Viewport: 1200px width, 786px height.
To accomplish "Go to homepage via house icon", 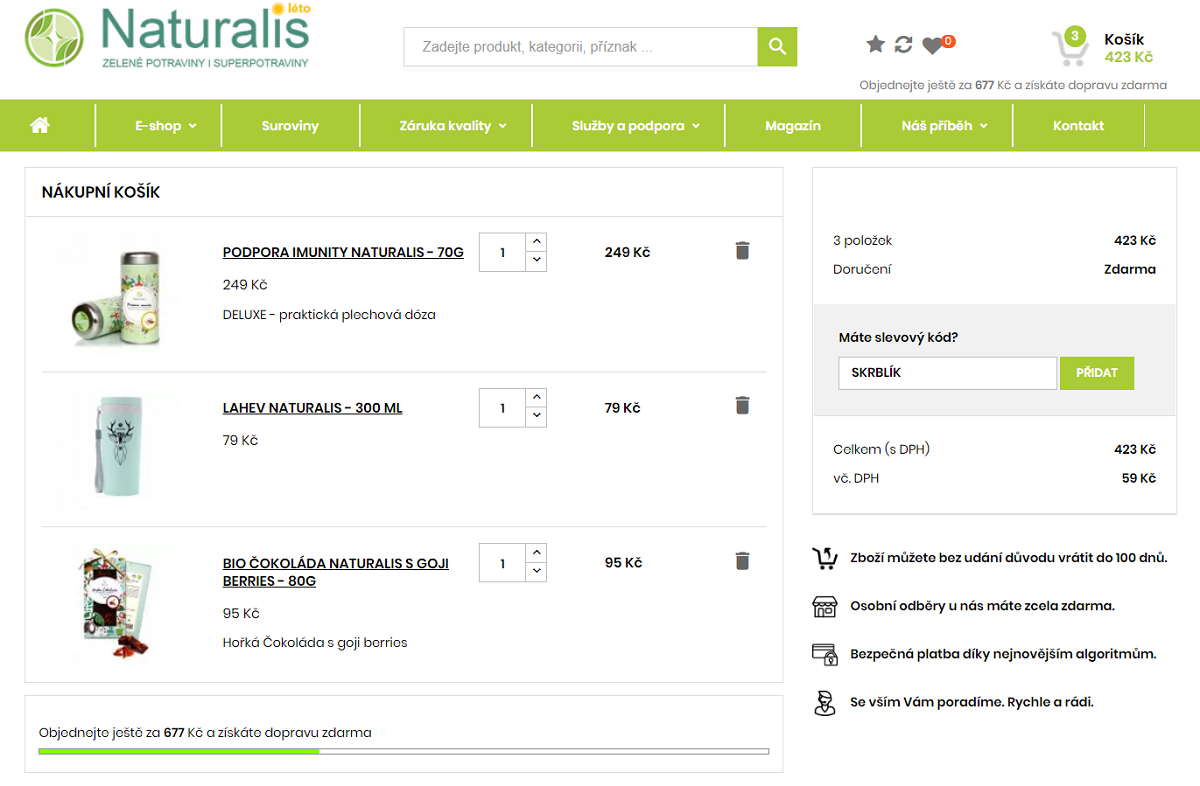I will 40,125.
